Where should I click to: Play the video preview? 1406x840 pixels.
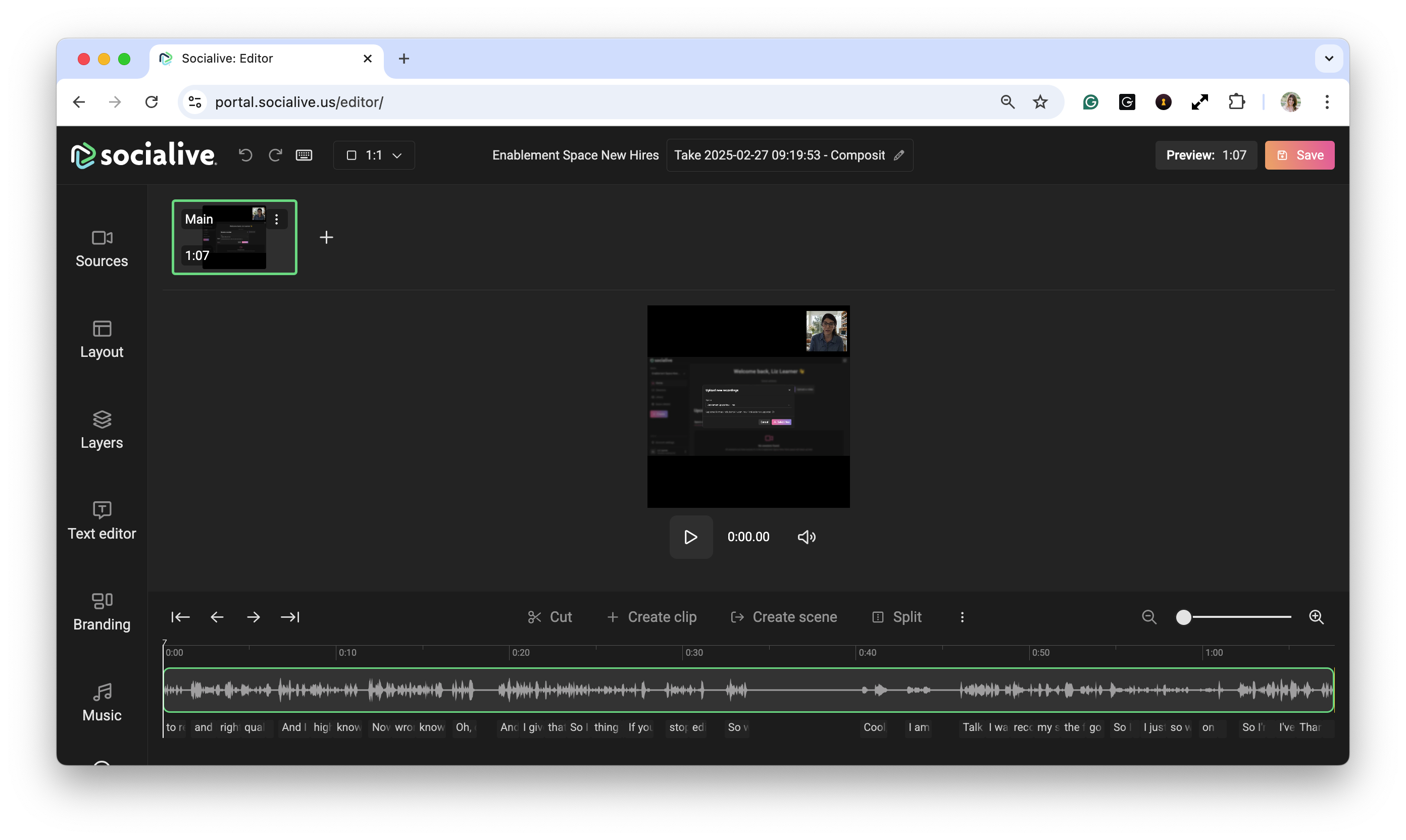pyautogui.click(x=690, y=537)
